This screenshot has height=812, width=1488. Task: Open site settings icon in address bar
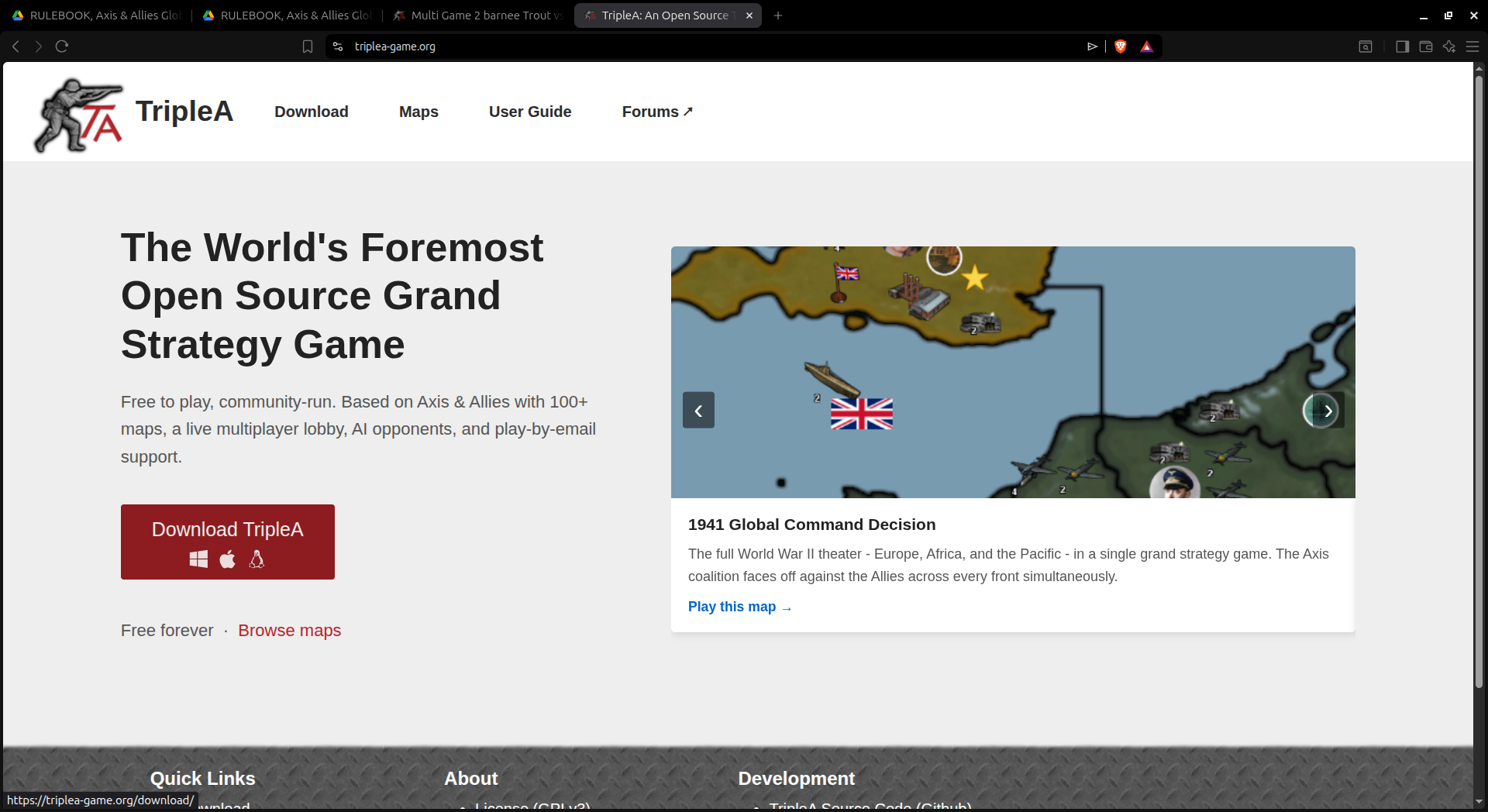coord(338,46)
